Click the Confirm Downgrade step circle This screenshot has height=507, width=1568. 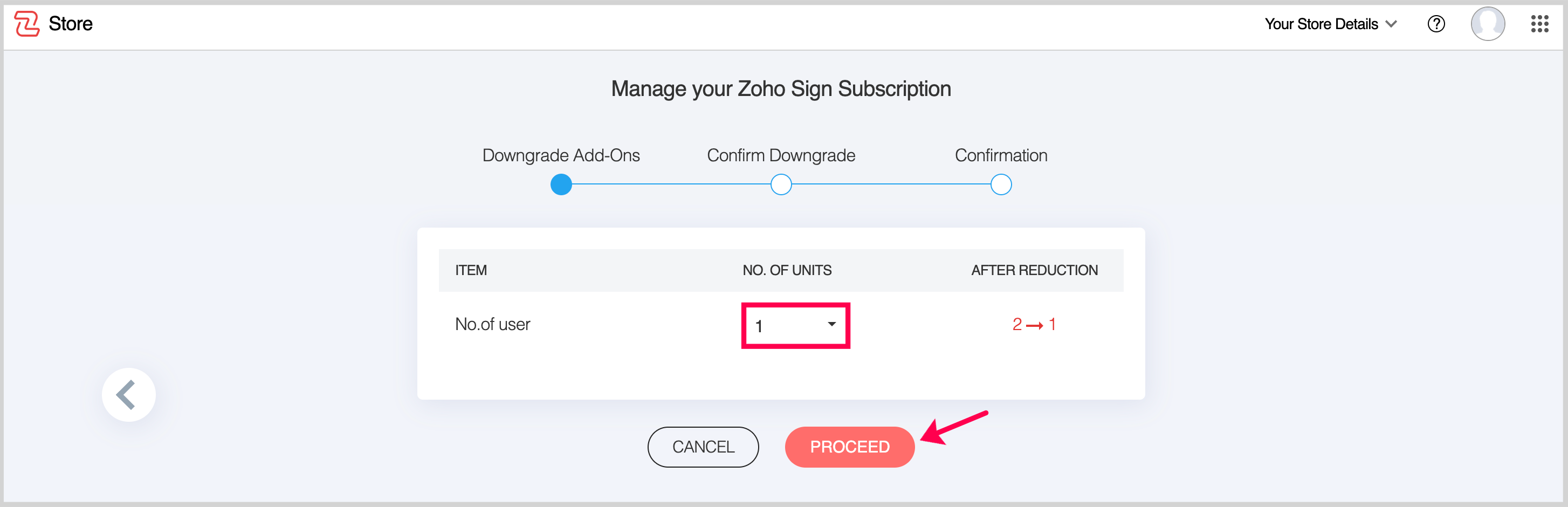coord(781,184)
